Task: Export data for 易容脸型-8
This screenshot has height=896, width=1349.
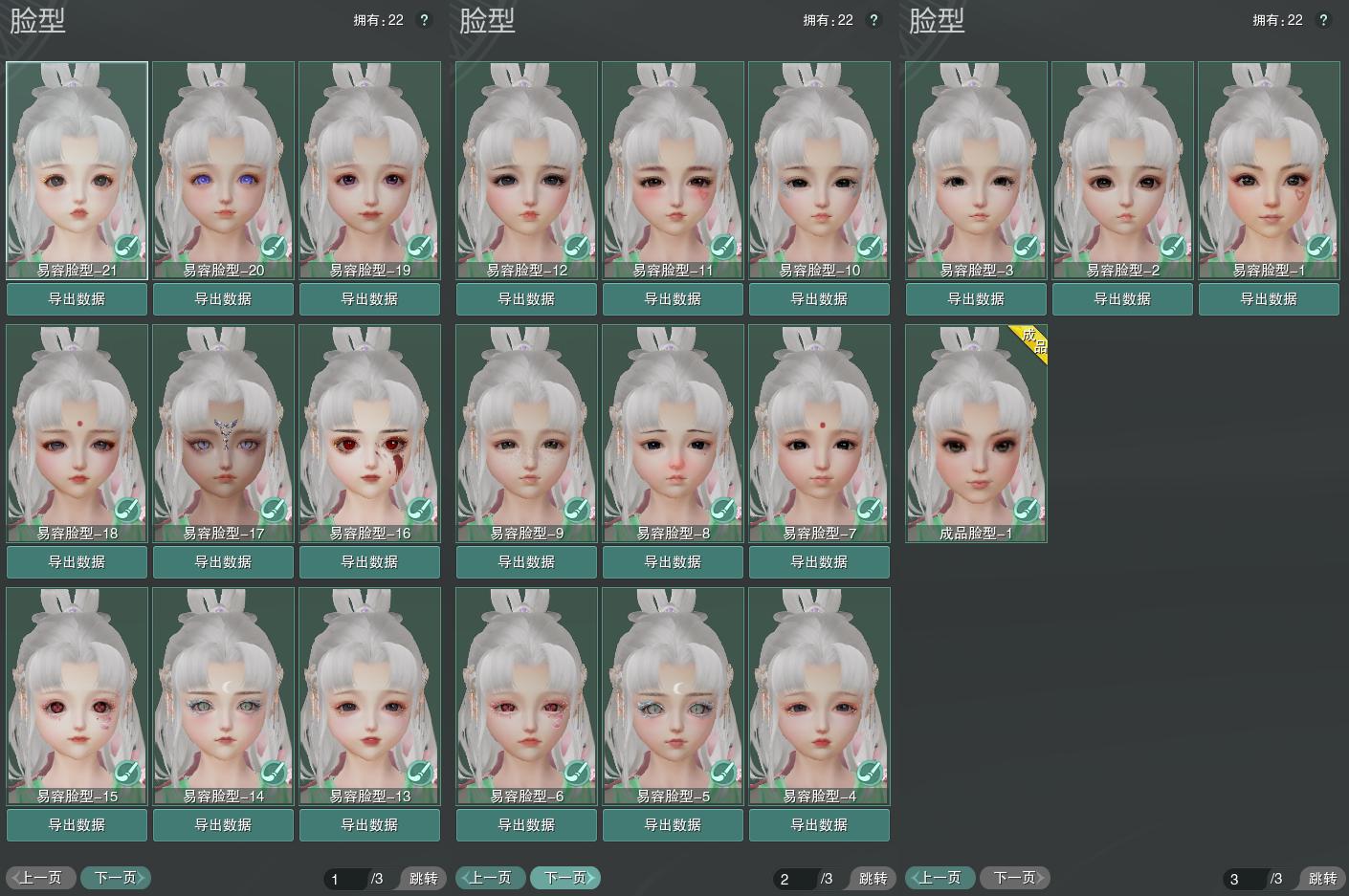Action: [x=674, y=562]
